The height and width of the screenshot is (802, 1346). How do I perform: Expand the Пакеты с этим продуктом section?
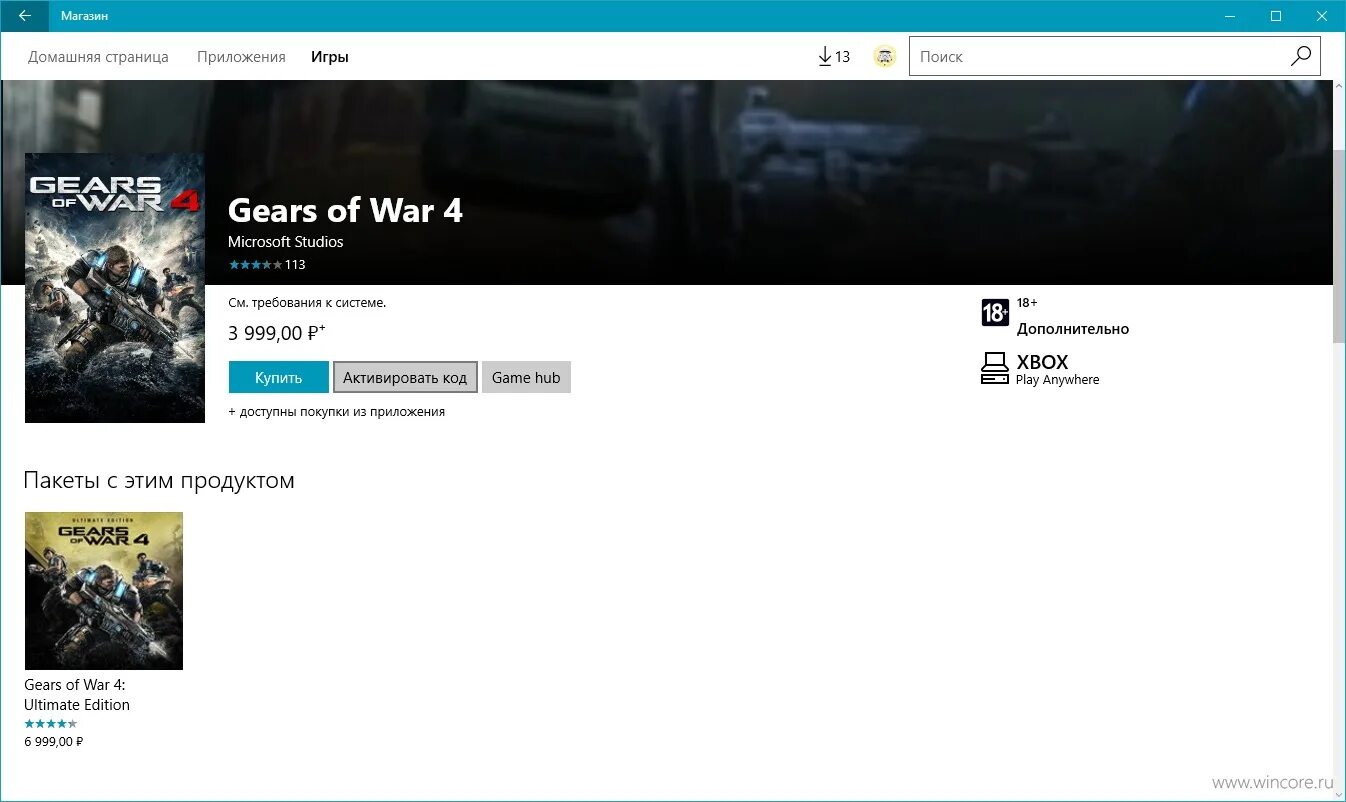click(x=158, y=480)
